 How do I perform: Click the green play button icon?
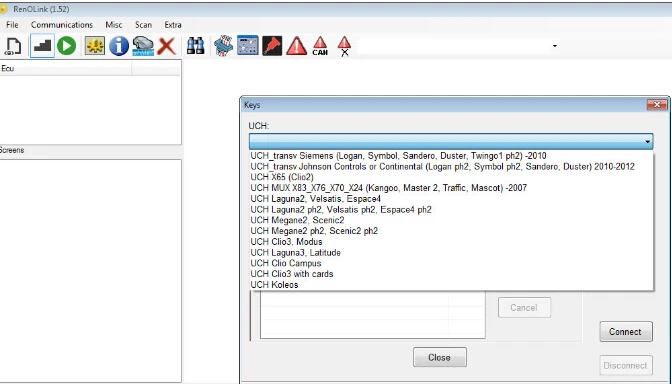67,46
